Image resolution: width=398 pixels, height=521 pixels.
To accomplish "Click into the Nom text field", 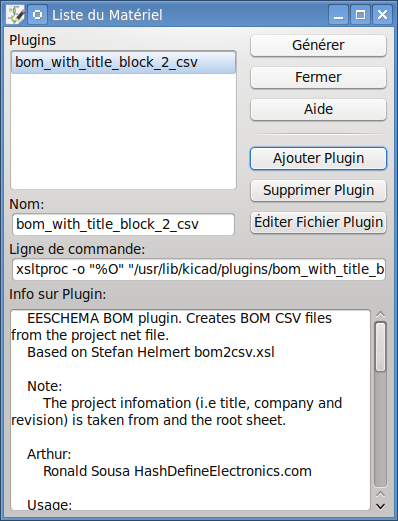I will [123, 224].
